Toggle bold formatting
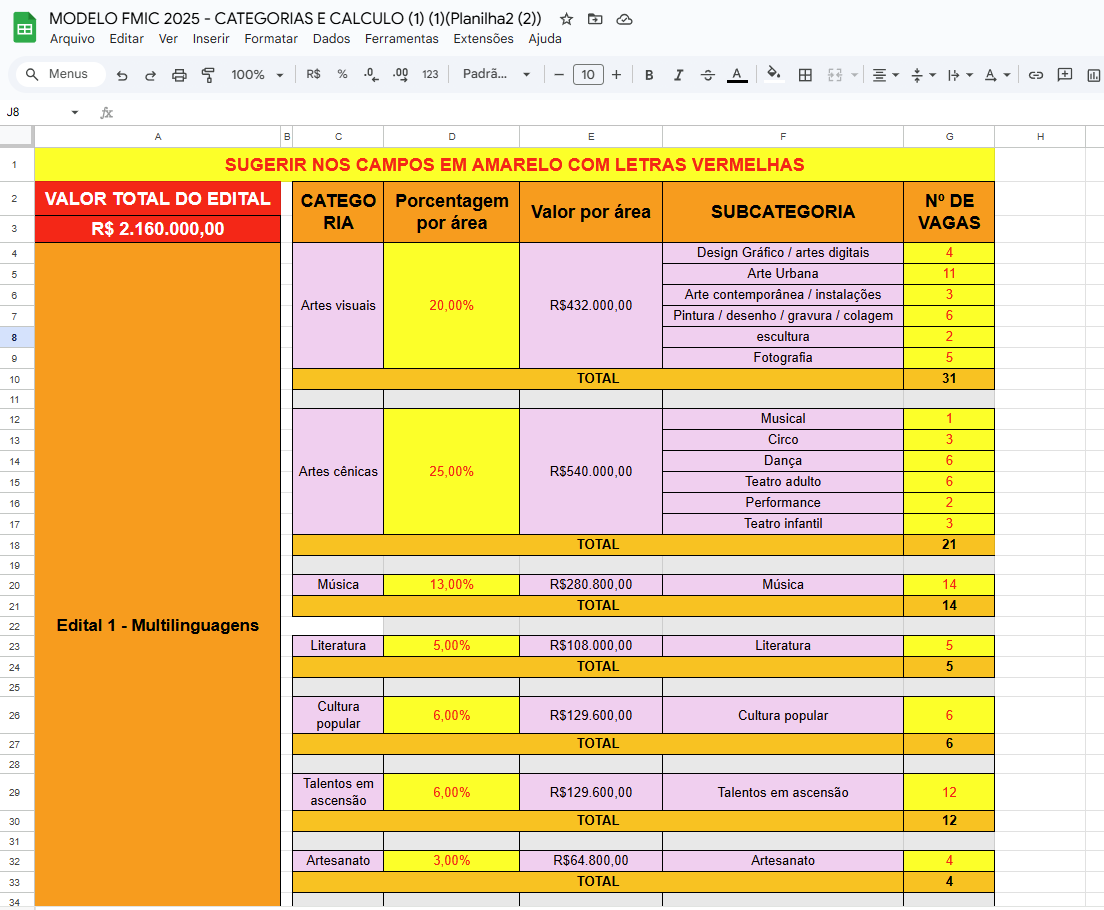This screenshot has height=910, width=1104. [x=649, y=75]
